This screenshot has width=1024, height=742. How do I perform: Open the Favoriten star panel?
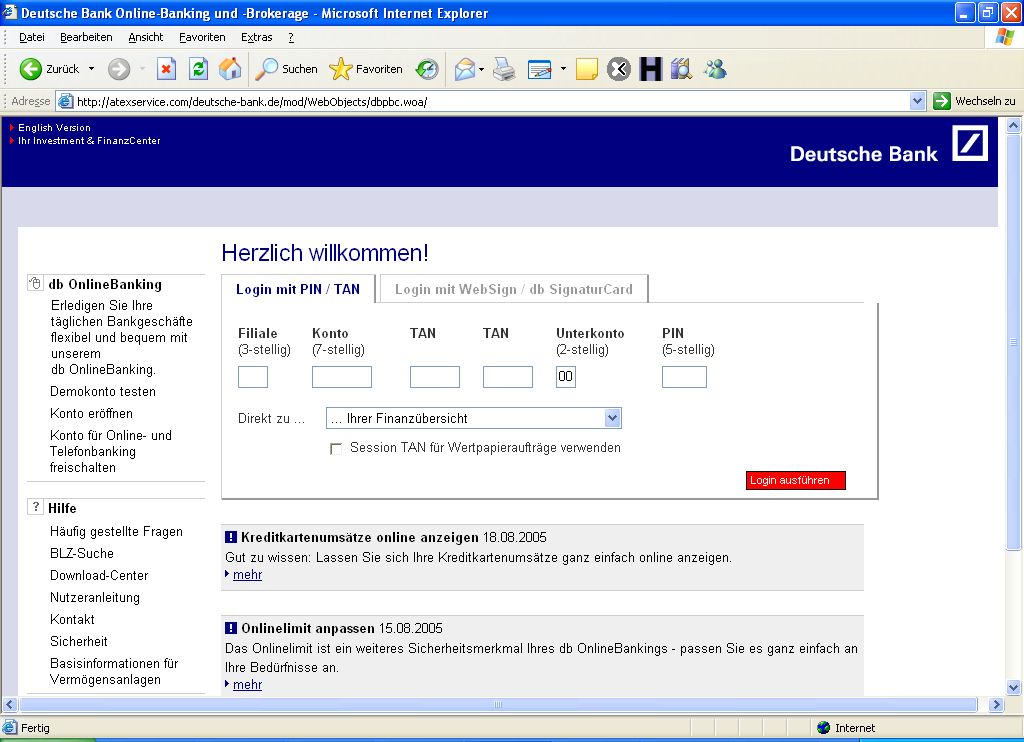[x=366, y=69]
